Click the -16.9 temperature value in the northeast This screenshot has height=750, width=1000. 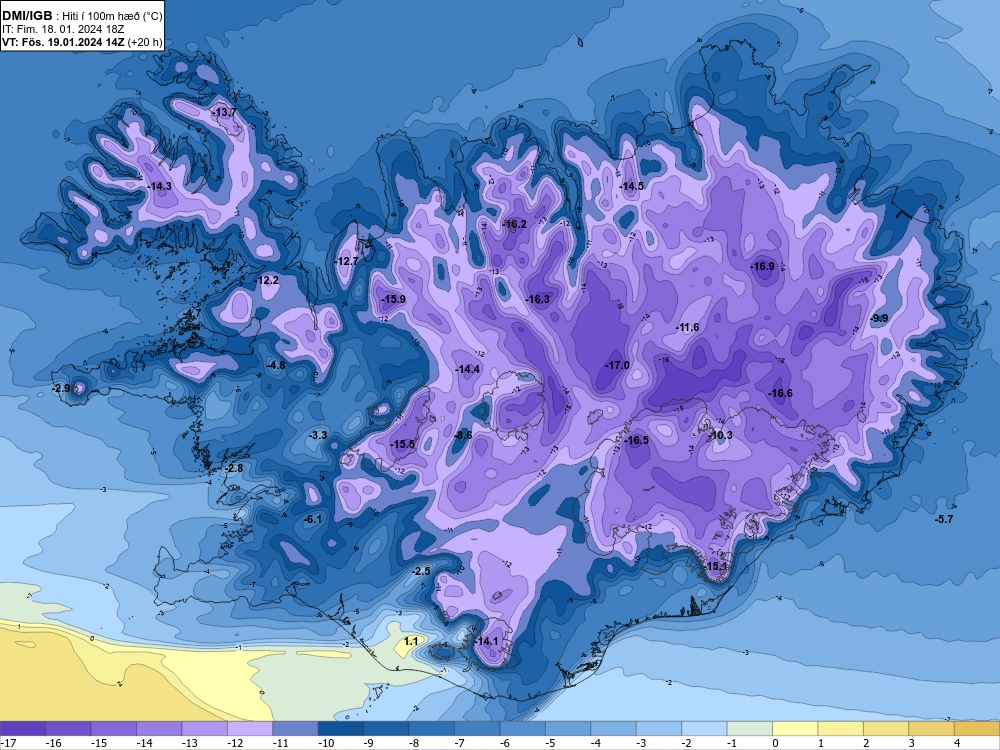point(762,266)
